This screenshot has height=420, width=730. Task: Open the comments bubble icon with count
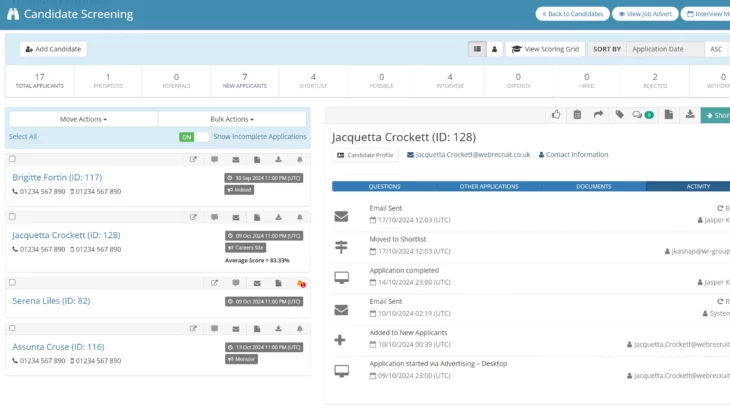pos(643,115)
